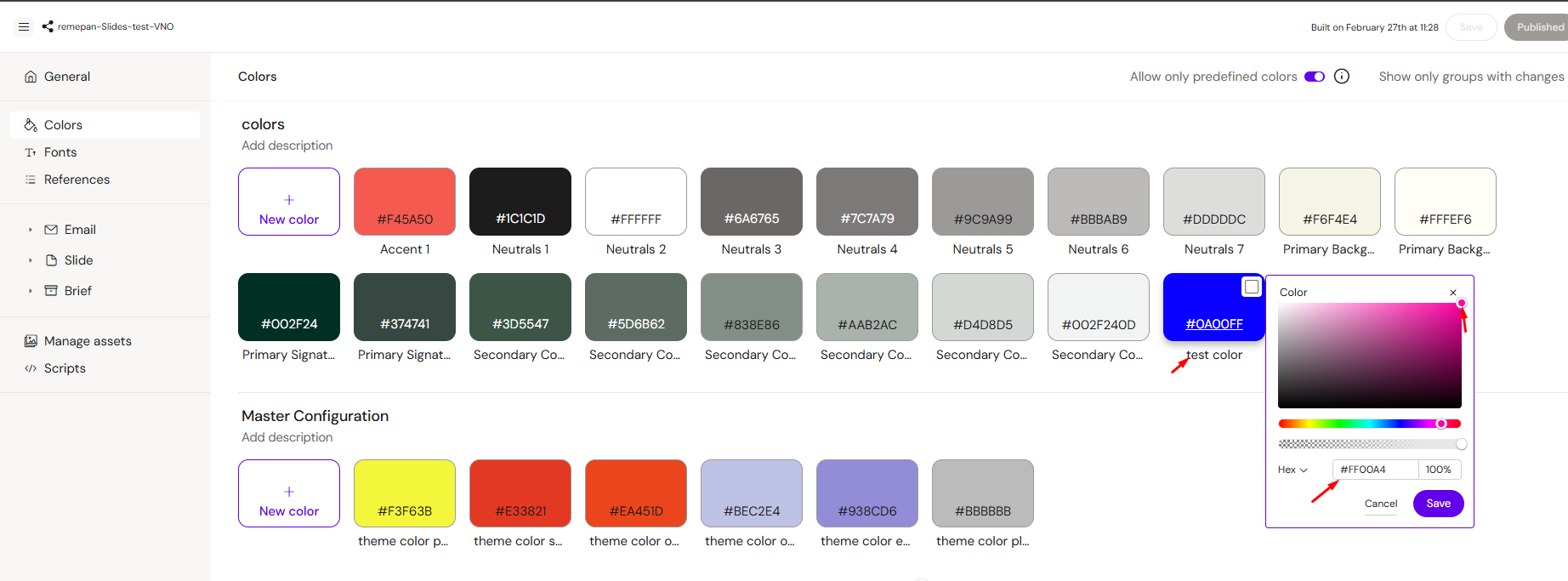Click the Manage assets image icon

(31, 341)
